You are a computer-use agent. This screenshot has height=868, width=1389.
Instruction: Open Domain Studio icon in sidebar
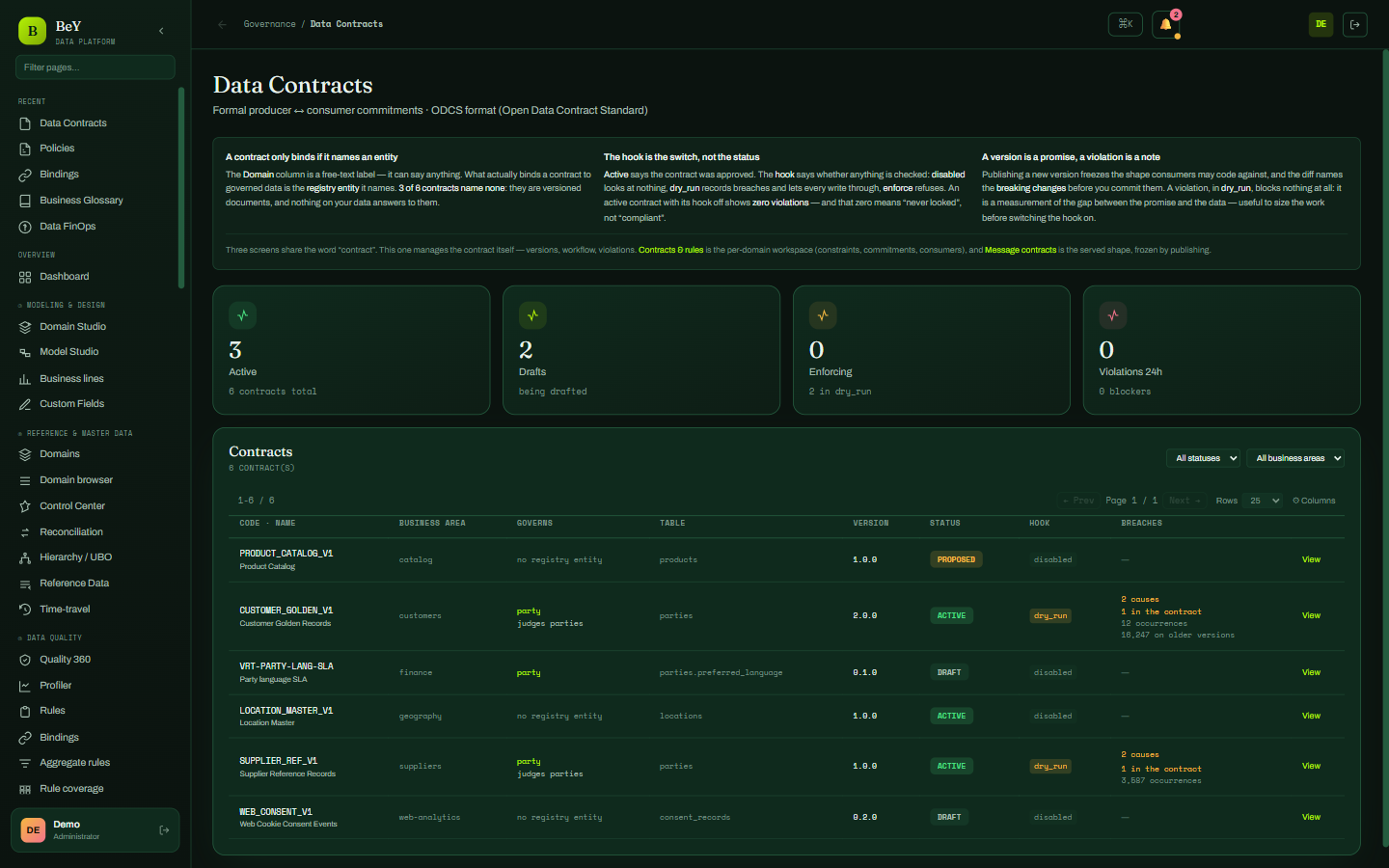[25, 327]
